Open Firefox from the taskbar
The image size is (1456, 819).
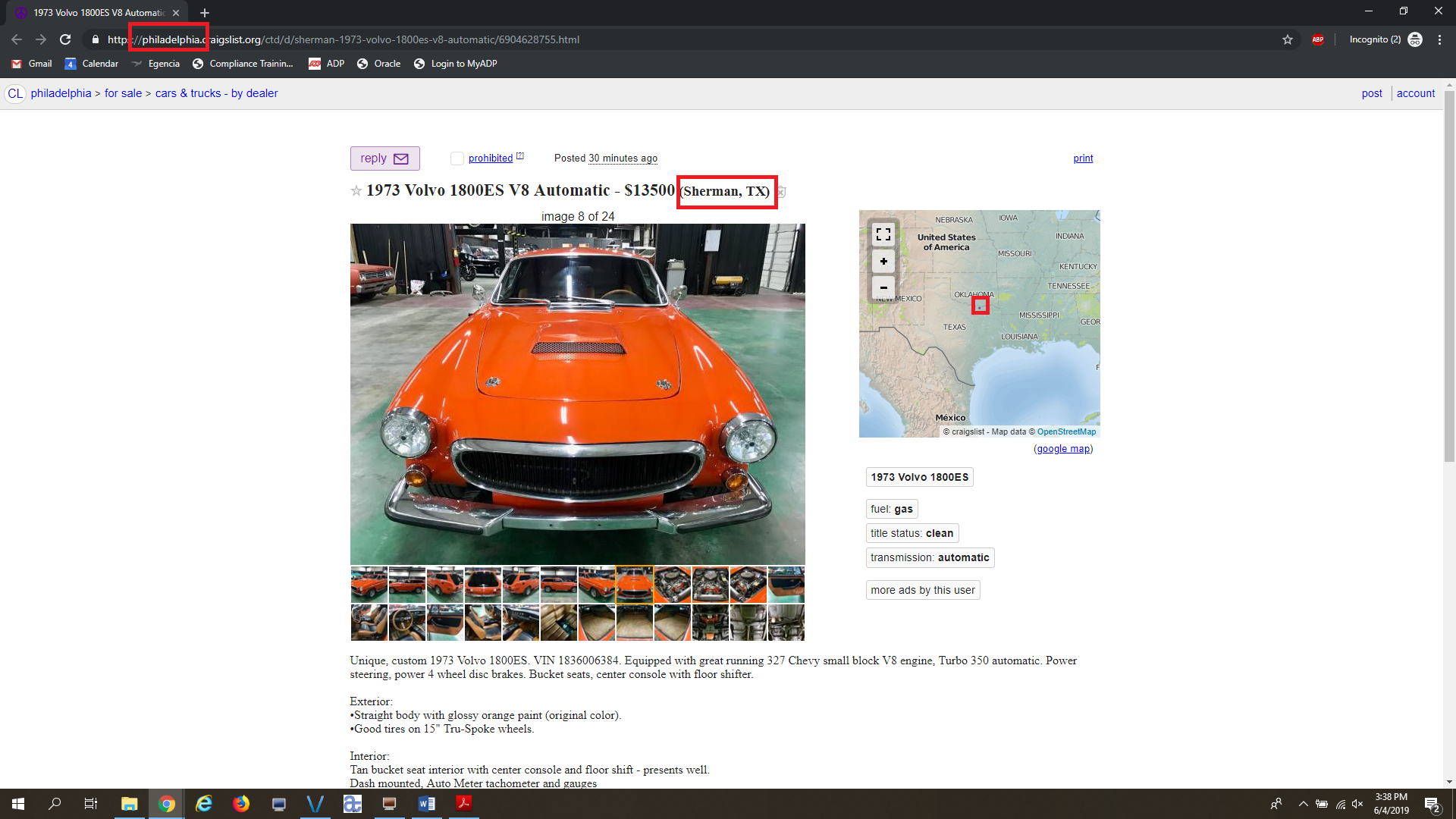tap(241, 804)
